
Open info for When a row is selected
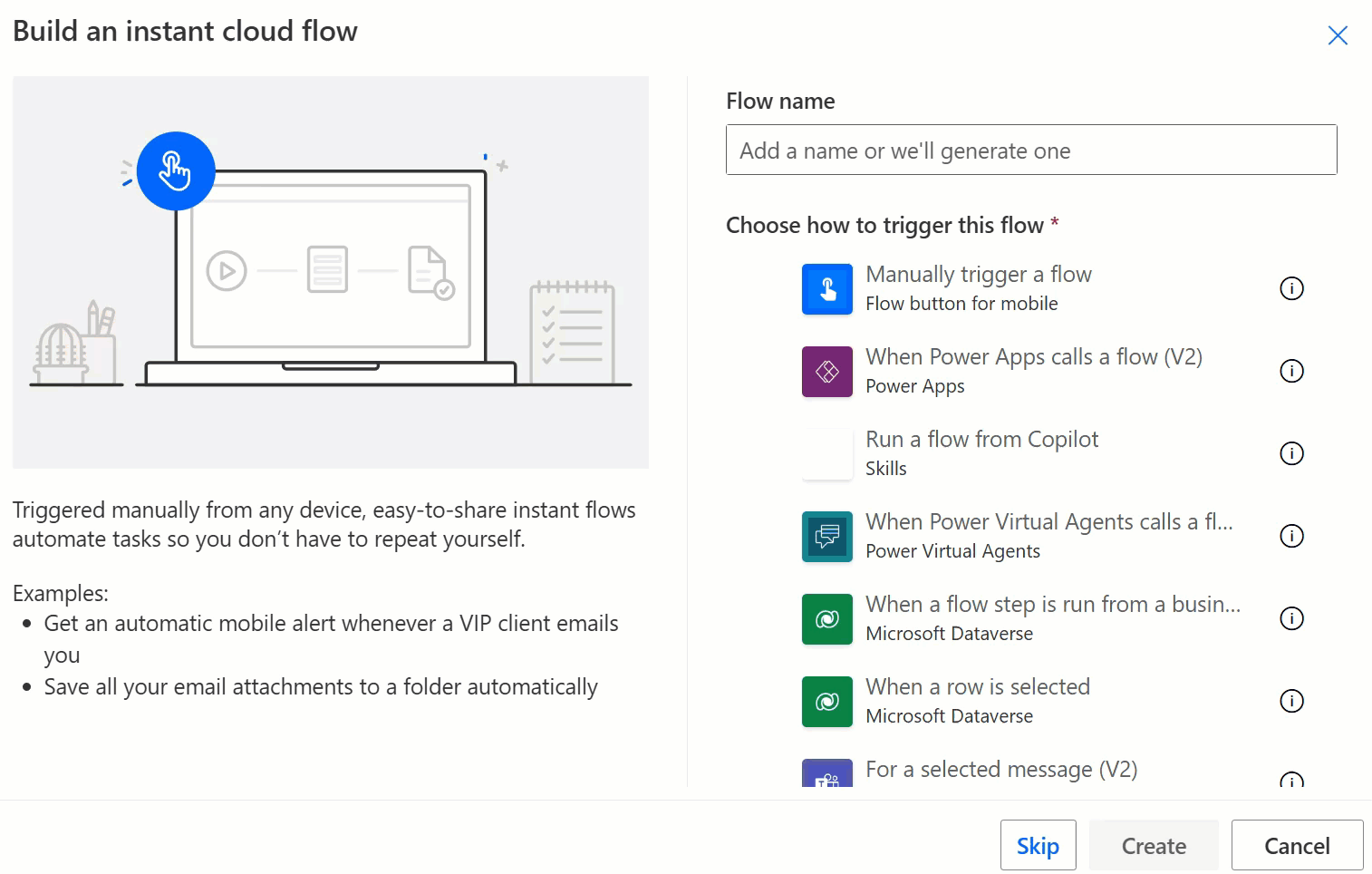click(x=1291, y=701)
